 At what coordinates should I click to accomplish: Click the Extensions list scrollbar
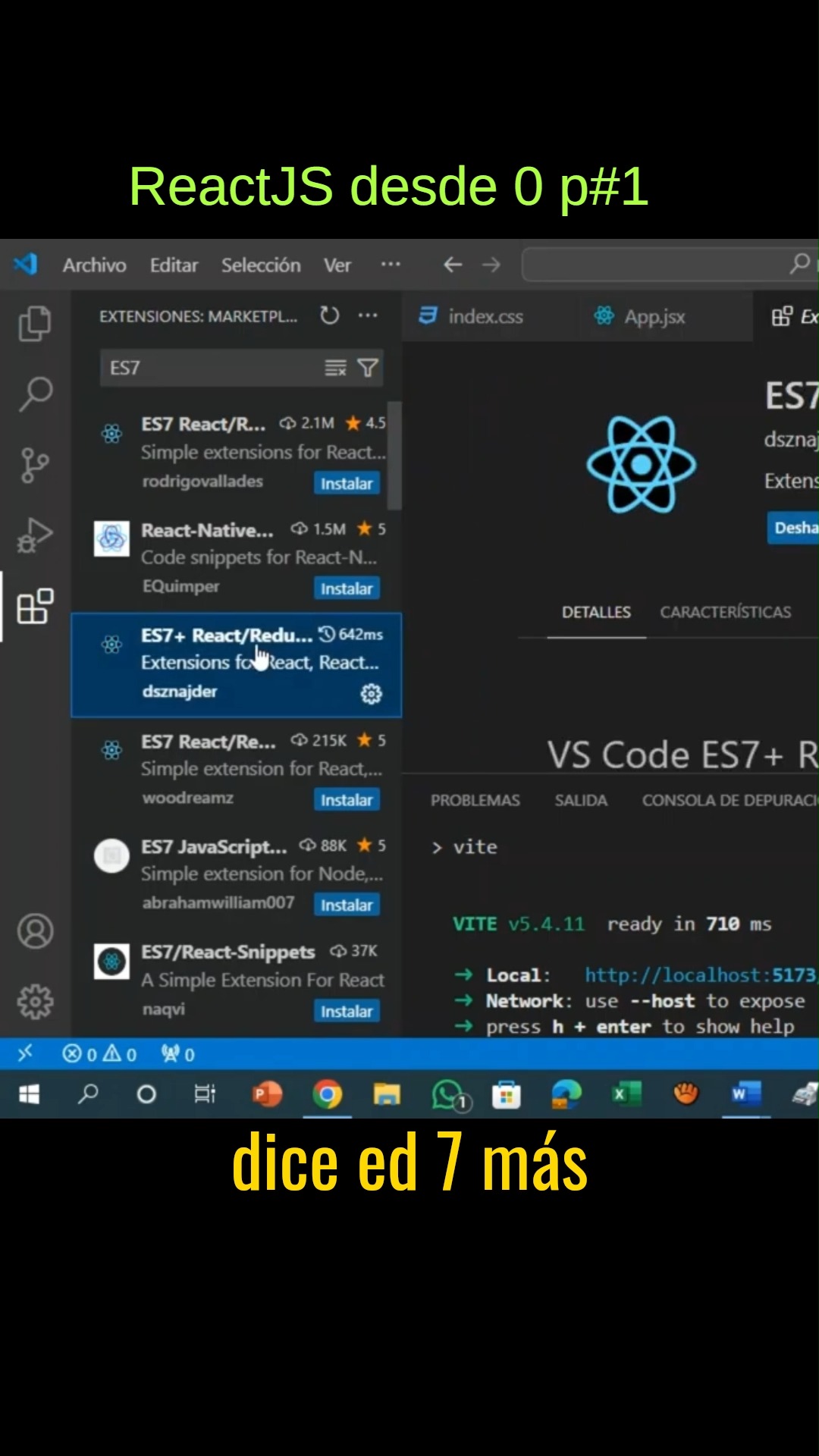[x=394, y=455]
